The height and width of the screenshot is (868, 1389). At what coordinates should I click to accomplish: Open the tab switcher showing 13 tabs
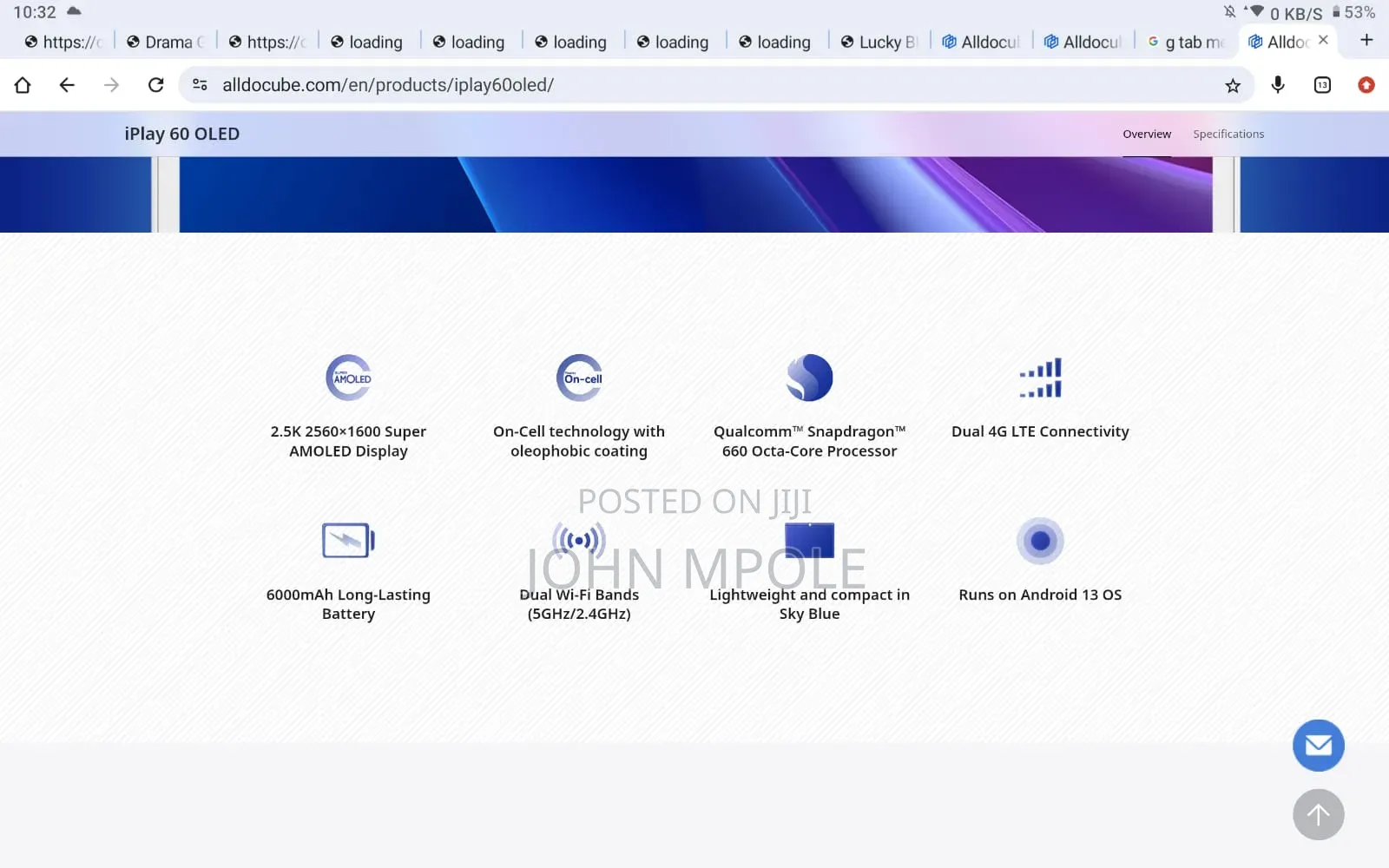[x=1322, y=85]
